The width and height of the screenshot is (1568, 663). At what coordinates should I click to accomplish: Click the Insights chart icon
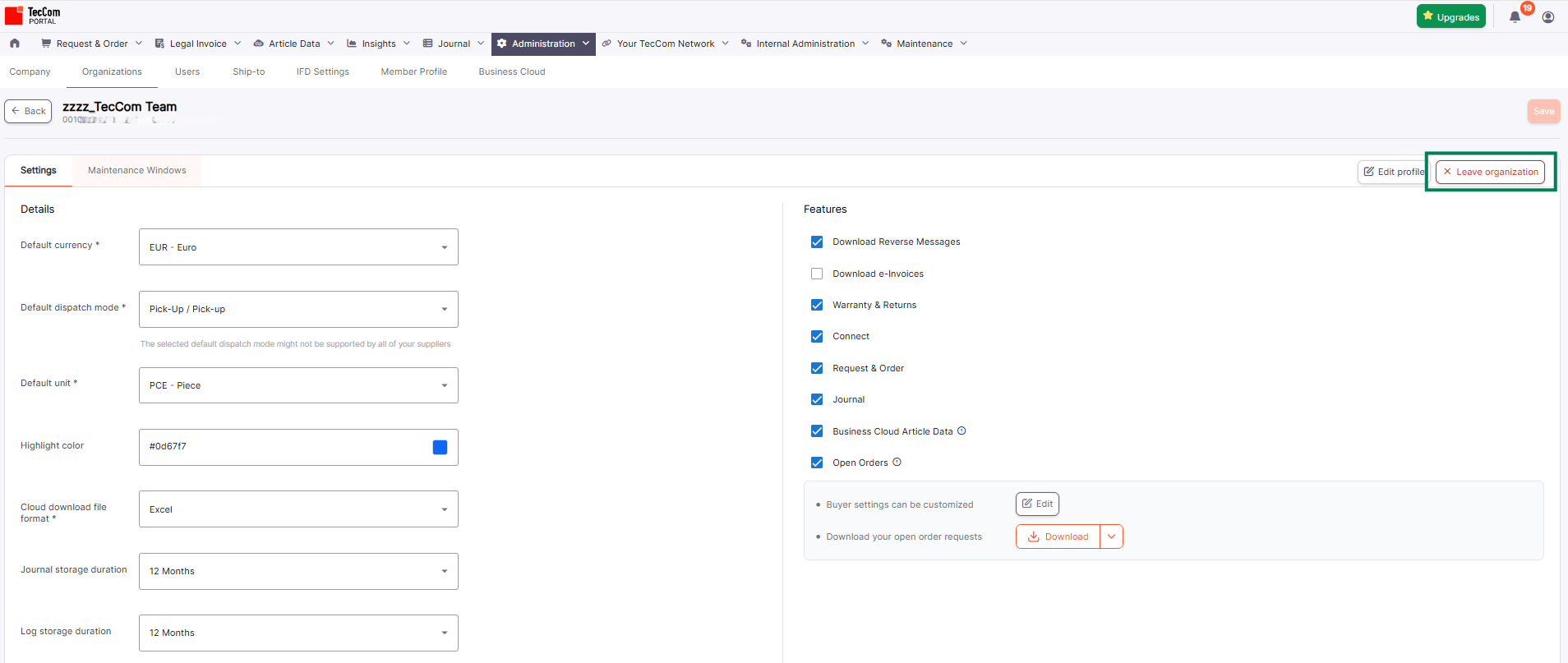click(x=352, y=44)
